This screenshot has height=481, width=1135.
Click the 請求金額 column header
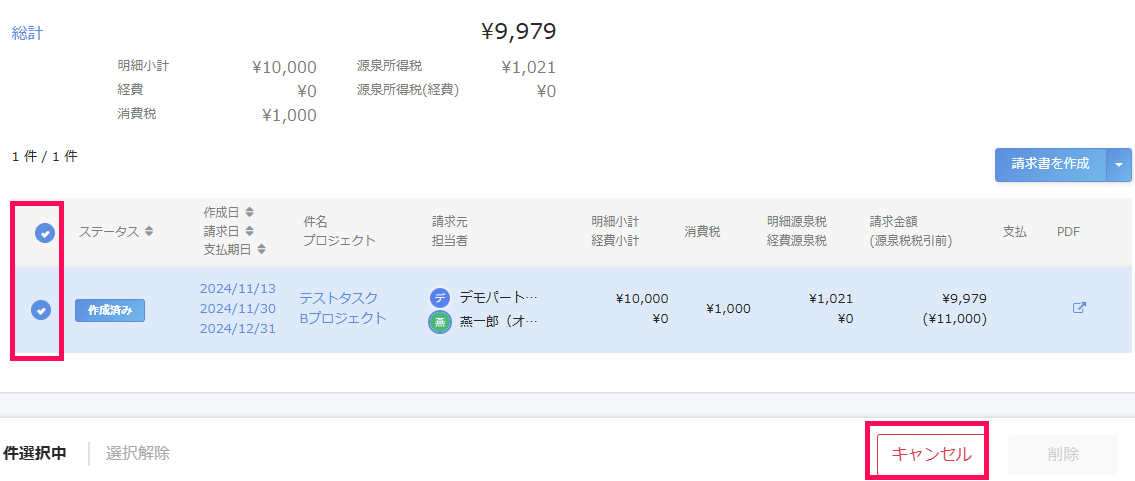pyautogui.click(x=894, y=222)
